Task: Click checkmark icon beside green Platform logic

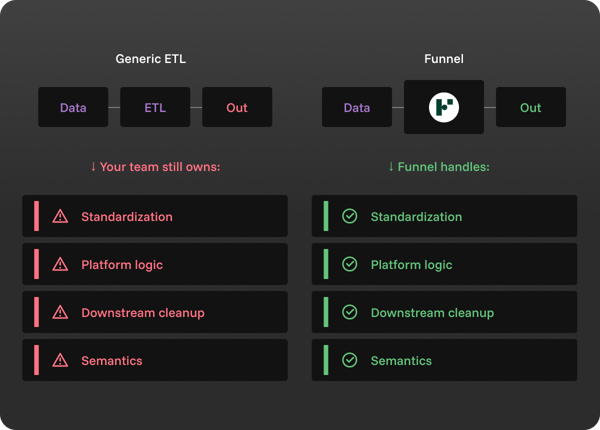Action: (x=349, y=264)
